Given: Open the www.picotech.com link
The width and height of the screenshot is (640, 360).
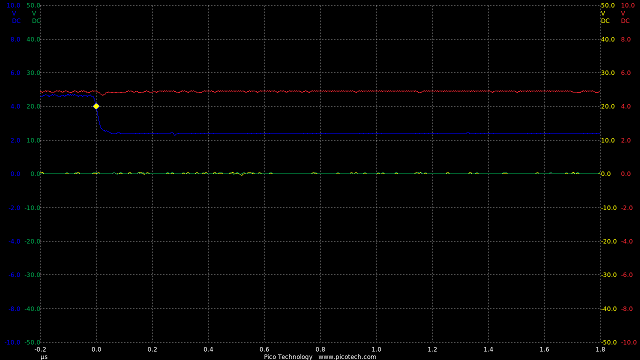Looking at the screenshot, I should point(347,357).
